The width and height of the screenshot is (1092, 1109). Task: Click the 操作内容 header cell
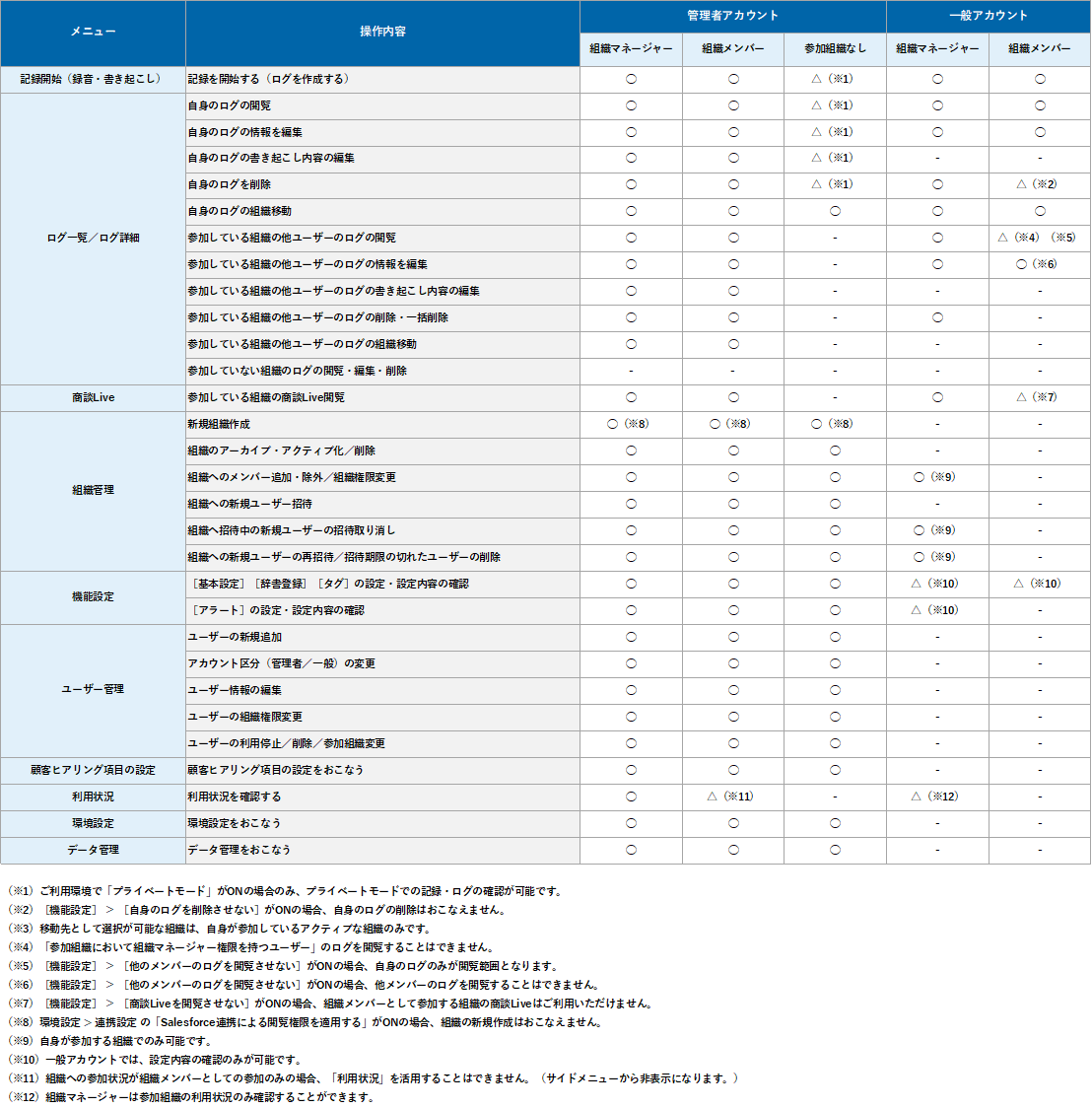coord(382,33)
